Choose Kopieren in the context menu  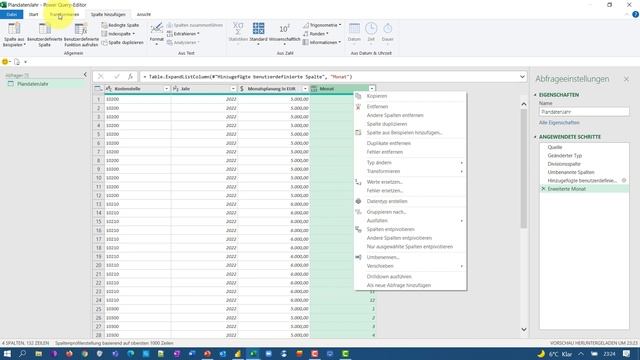pos(376,96)
